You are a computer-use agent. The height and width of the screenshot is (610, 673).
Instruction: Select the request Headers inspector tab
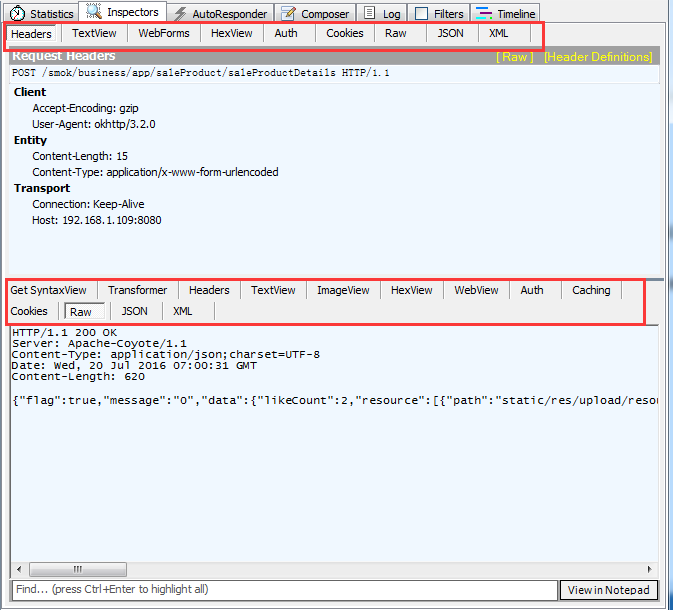click(x=31, y=33)
